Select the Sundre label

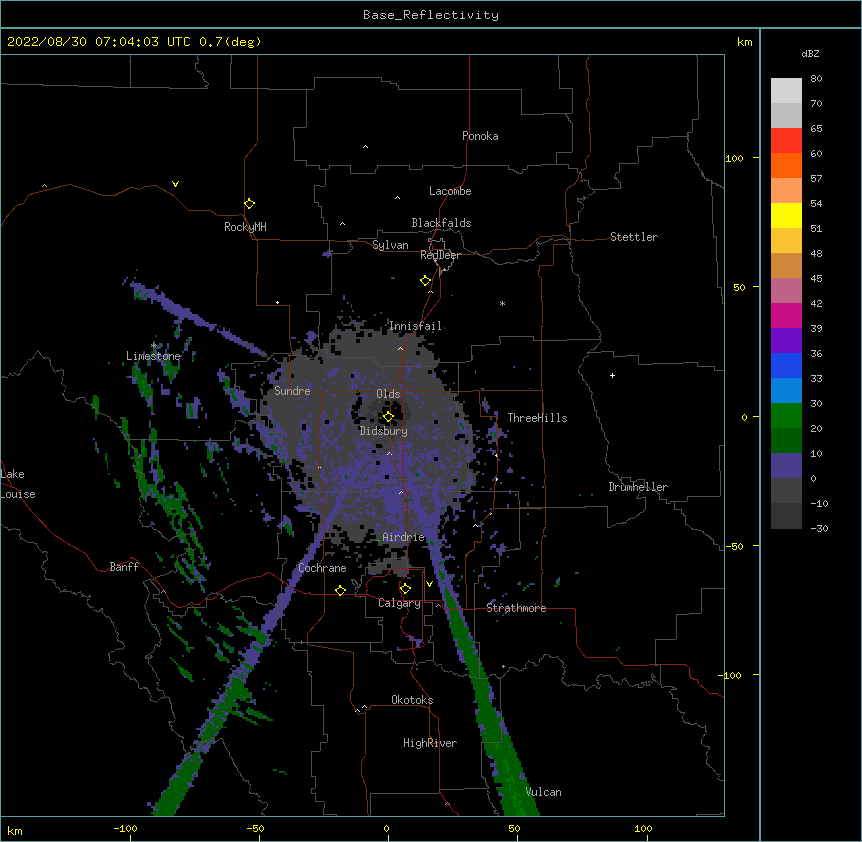pos(292,391)
